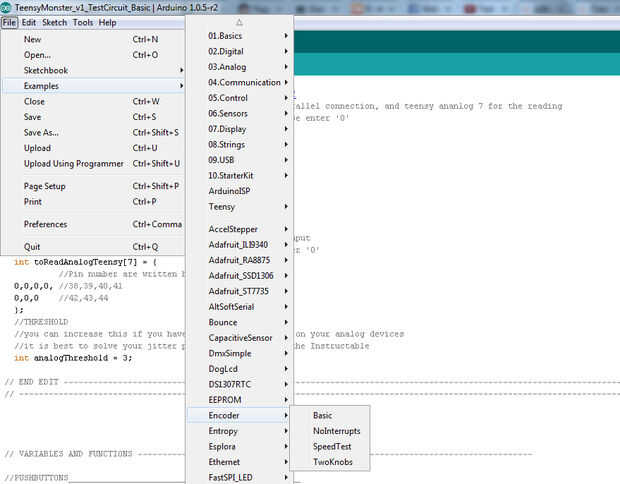The image size is (620, 484).
Task: Choose Save As... menu entry
Action: click(x=93, y=132)
